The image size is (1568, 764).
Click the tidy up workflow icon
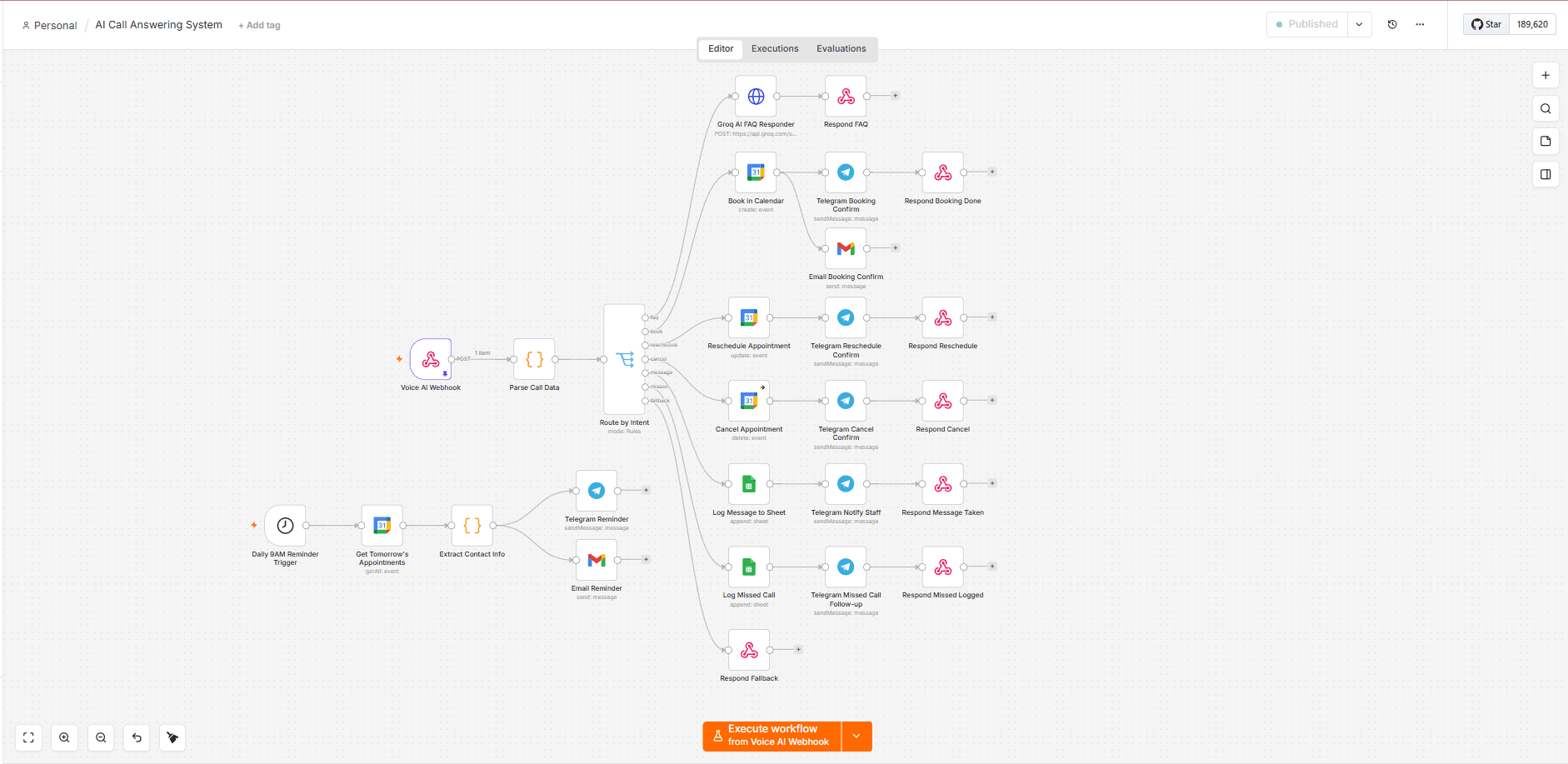[172, 737]
